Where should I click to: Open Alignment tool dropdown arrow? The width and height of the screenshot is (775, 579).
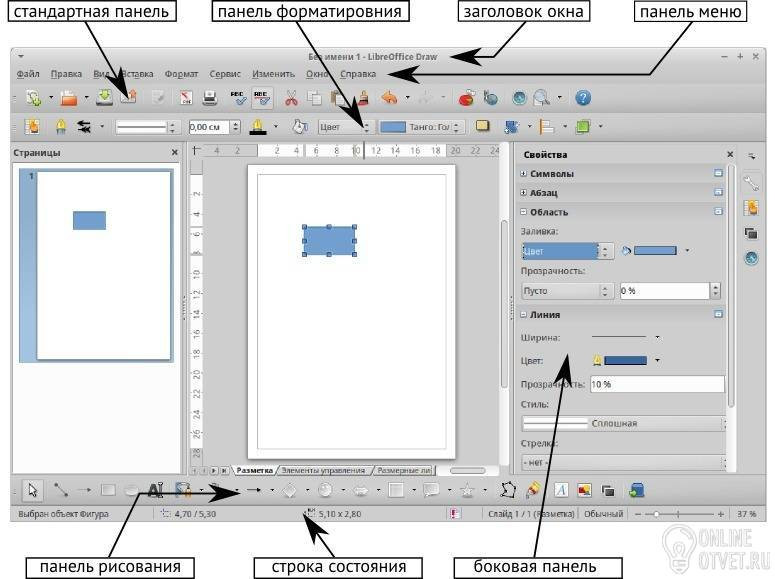(x=565, y=127)
